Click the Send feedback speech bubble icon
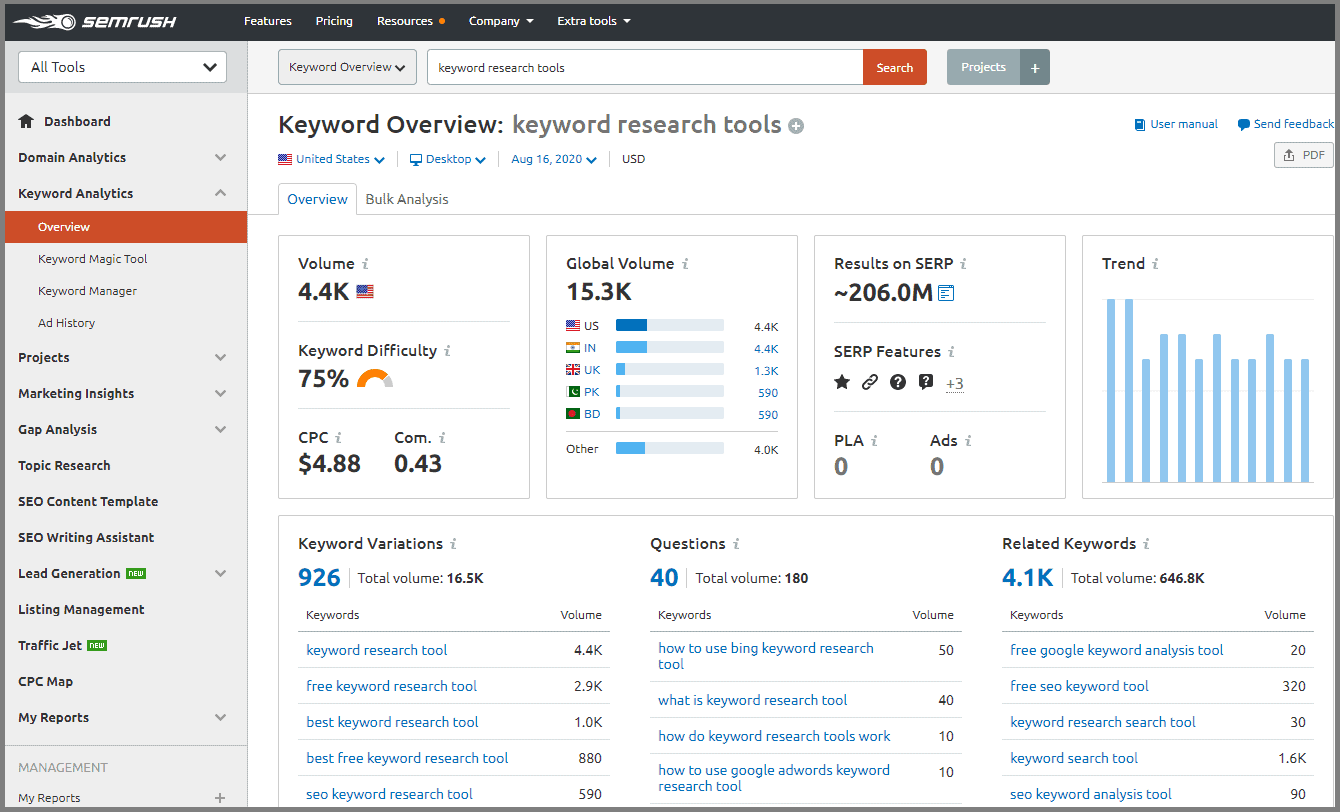This screenshot has width=1340, height=812. click(1243, 125)
